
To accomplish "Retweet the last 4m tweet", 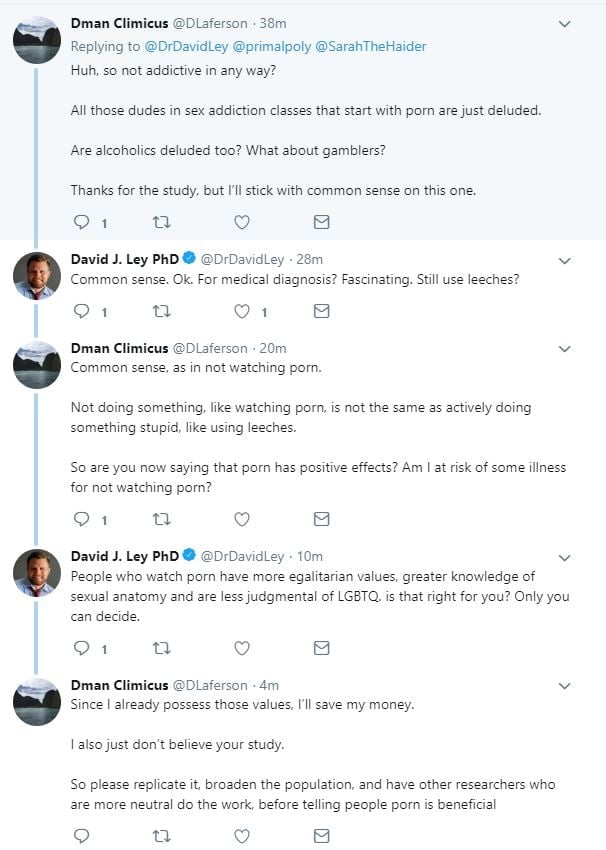I will (161, 835).
